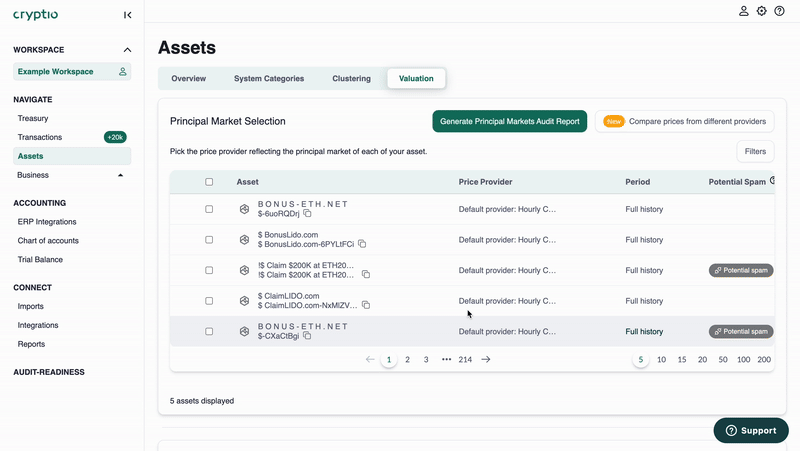
Task: Click asset icon of $ ClaimLIDO.com row
Action: click(x=244, y=301)
